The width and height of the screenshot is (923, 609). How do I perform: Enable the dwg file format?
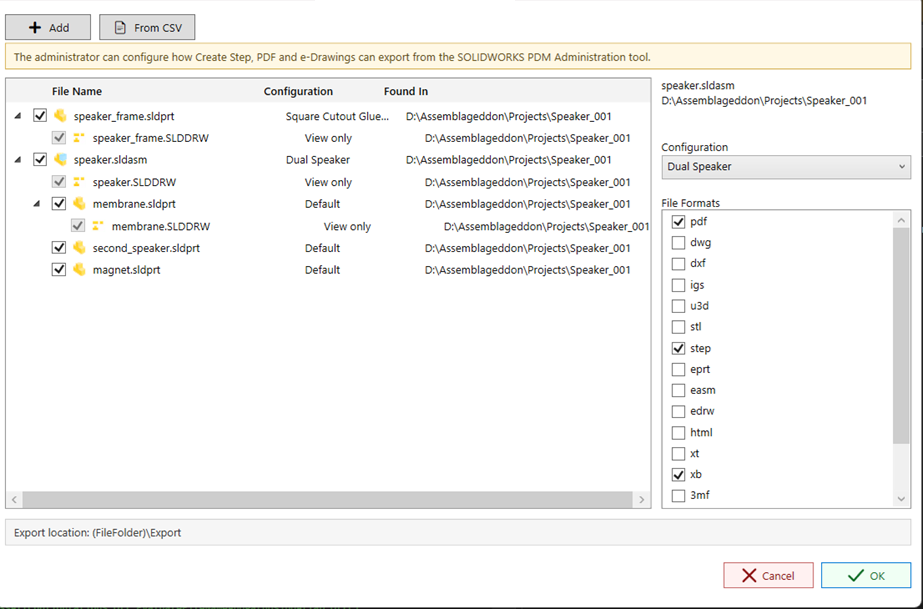click(678, 242)
